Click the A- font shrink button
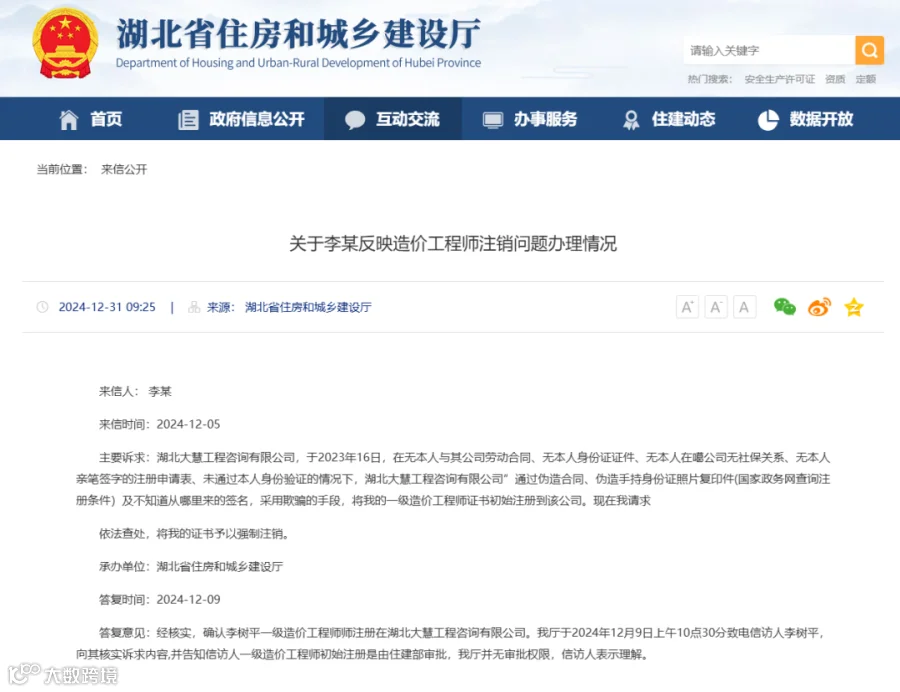Viewport: 900px width, 692px height. (715, 307)
